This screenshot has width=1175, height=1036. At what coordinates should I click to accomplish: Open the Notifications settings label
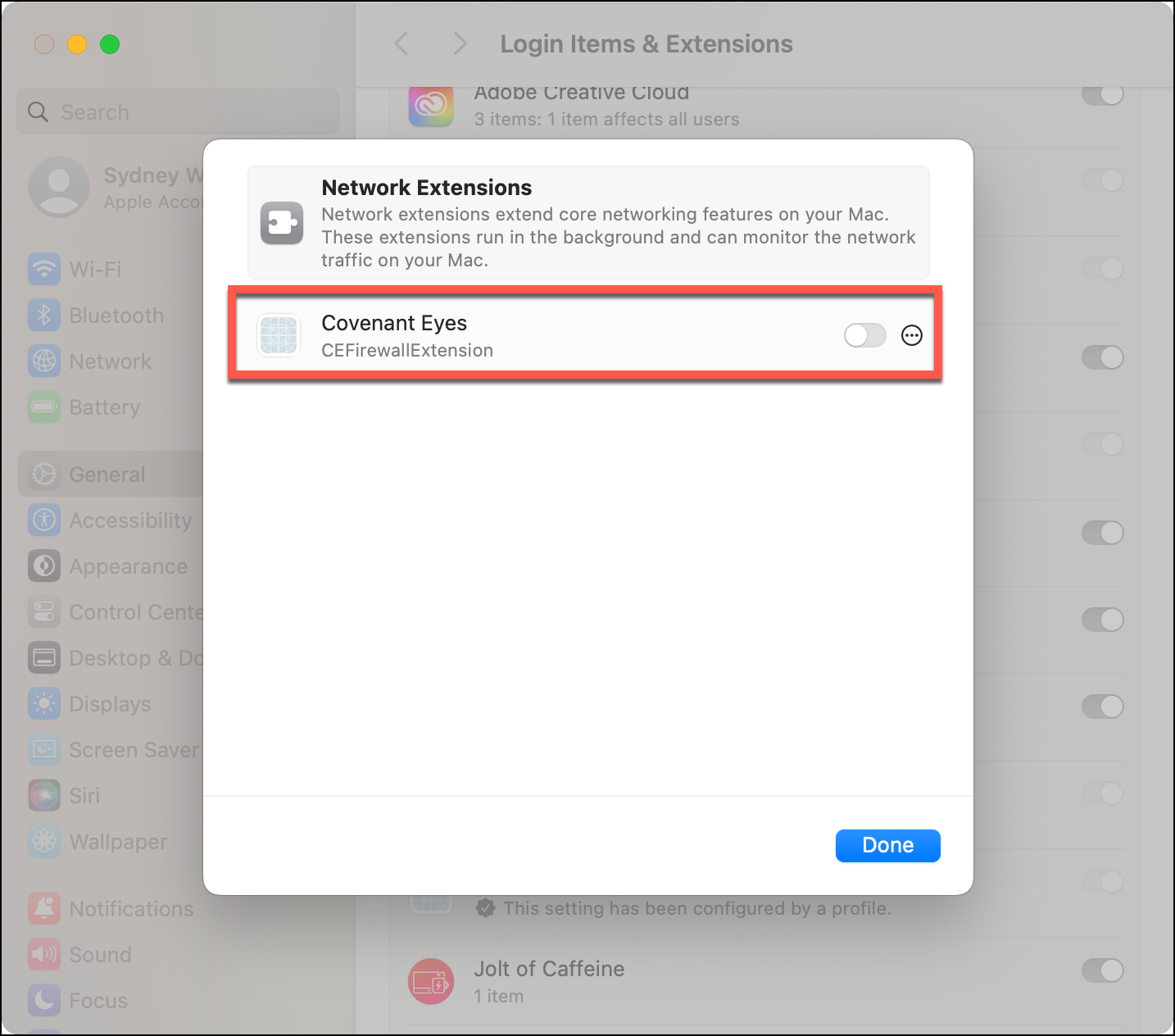click(x=131, y=909)
